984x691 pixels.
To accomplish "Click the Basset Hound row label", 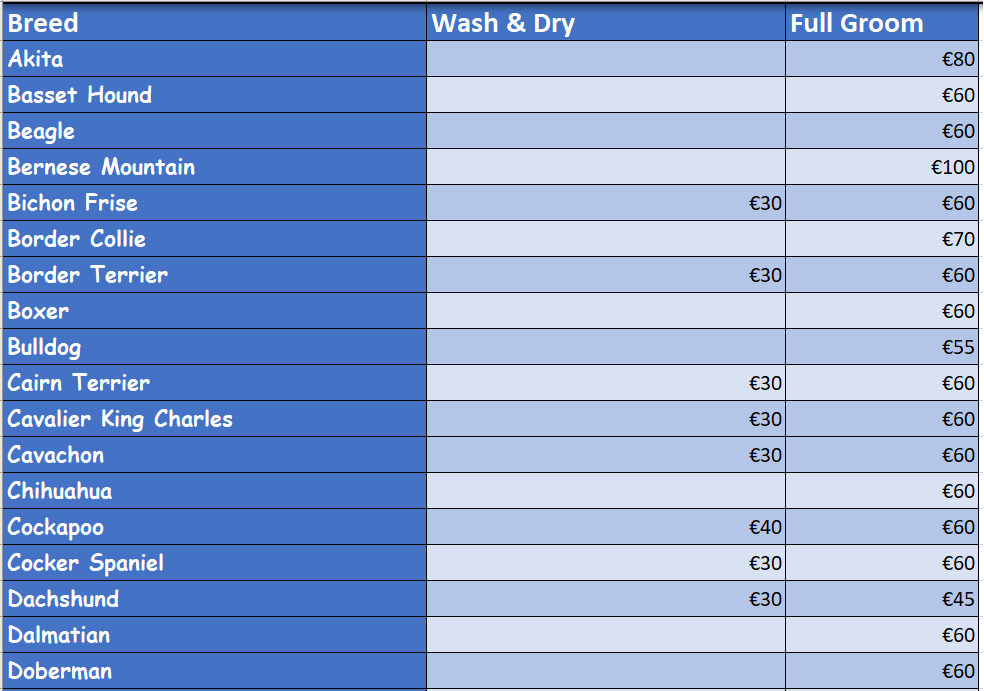I will [215, 95].
